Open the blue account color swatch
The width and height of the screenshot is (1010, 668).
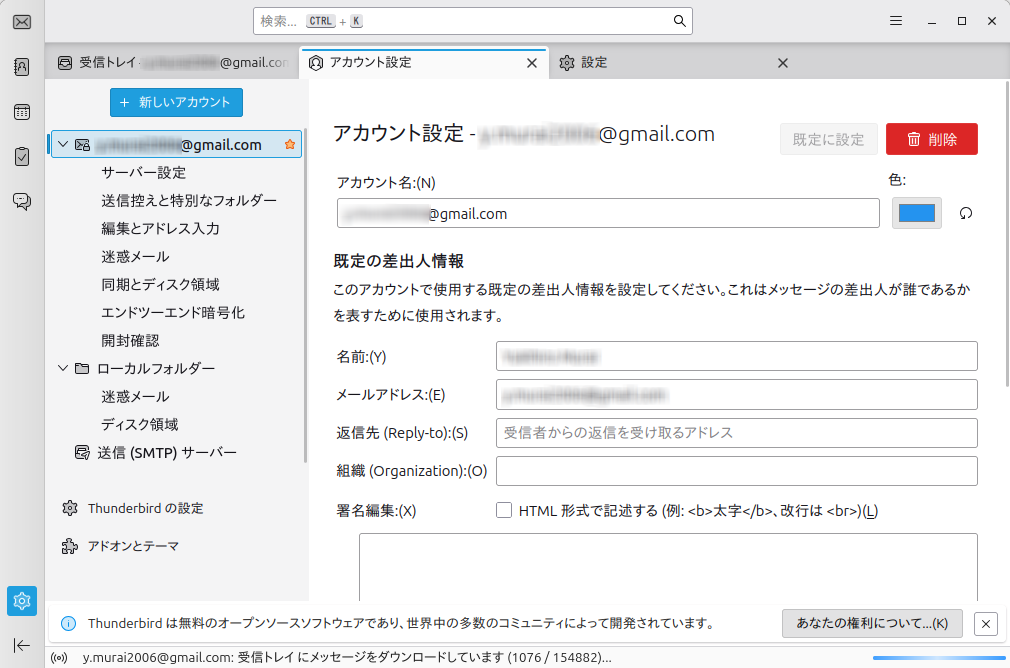tap(916, 213)
